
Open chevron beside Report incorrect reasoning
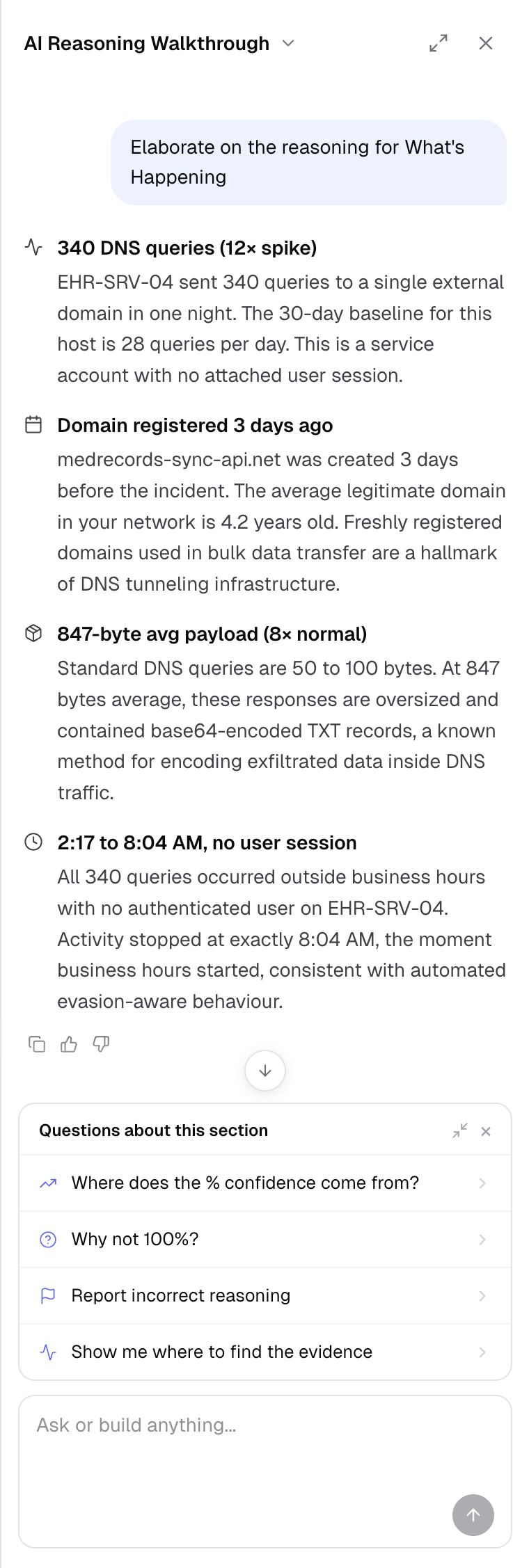482,1295
